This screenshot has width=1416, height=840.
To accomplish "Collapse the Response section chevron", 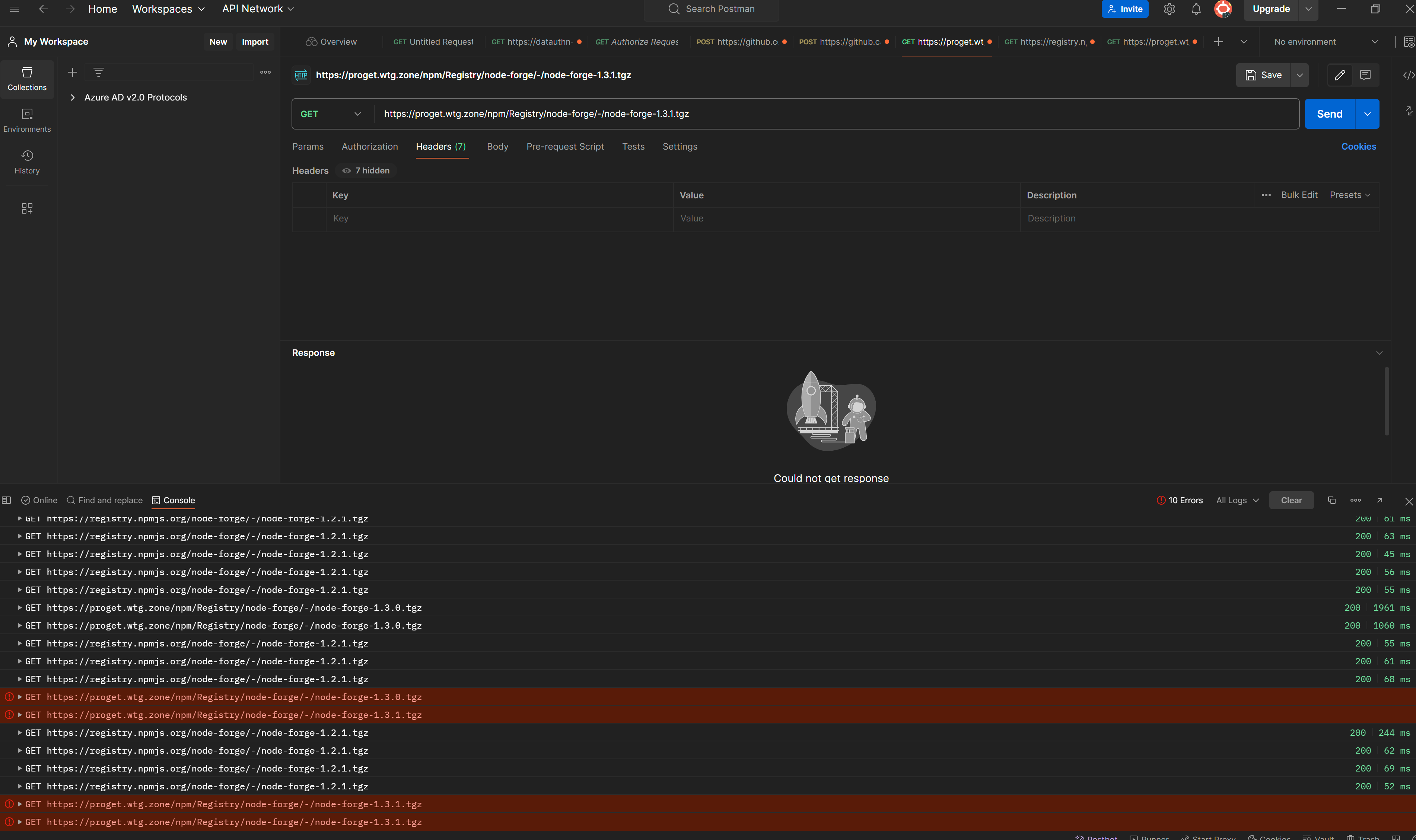I will click(1379, 353).
